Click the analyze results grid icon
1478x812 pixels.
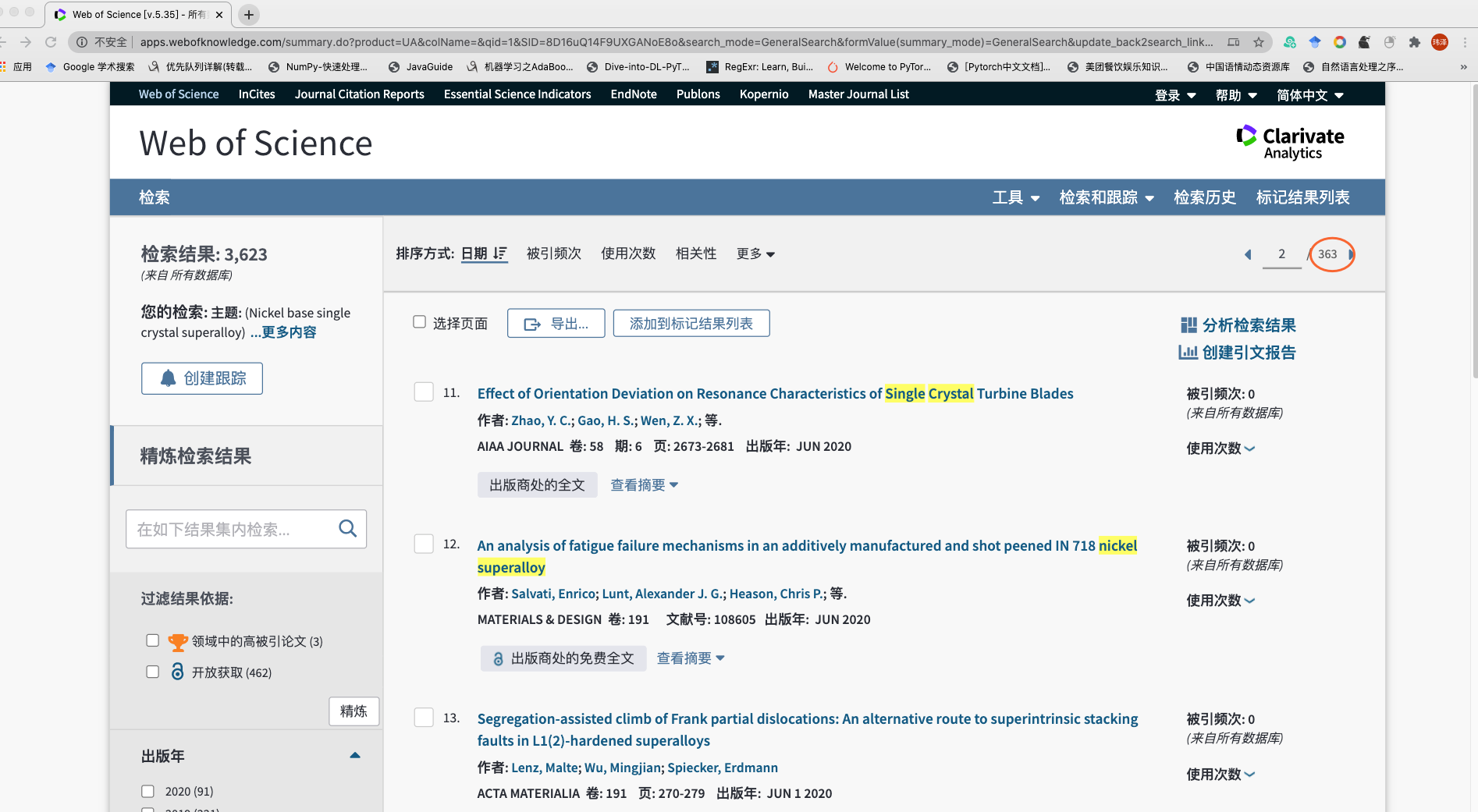(x=1188, y=325)
